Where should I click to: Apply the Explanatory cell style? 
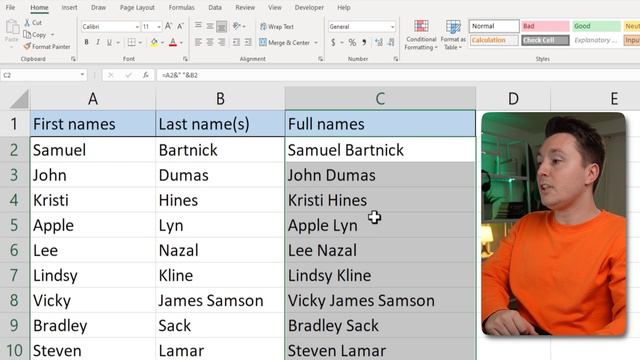[x=596, y=40]
